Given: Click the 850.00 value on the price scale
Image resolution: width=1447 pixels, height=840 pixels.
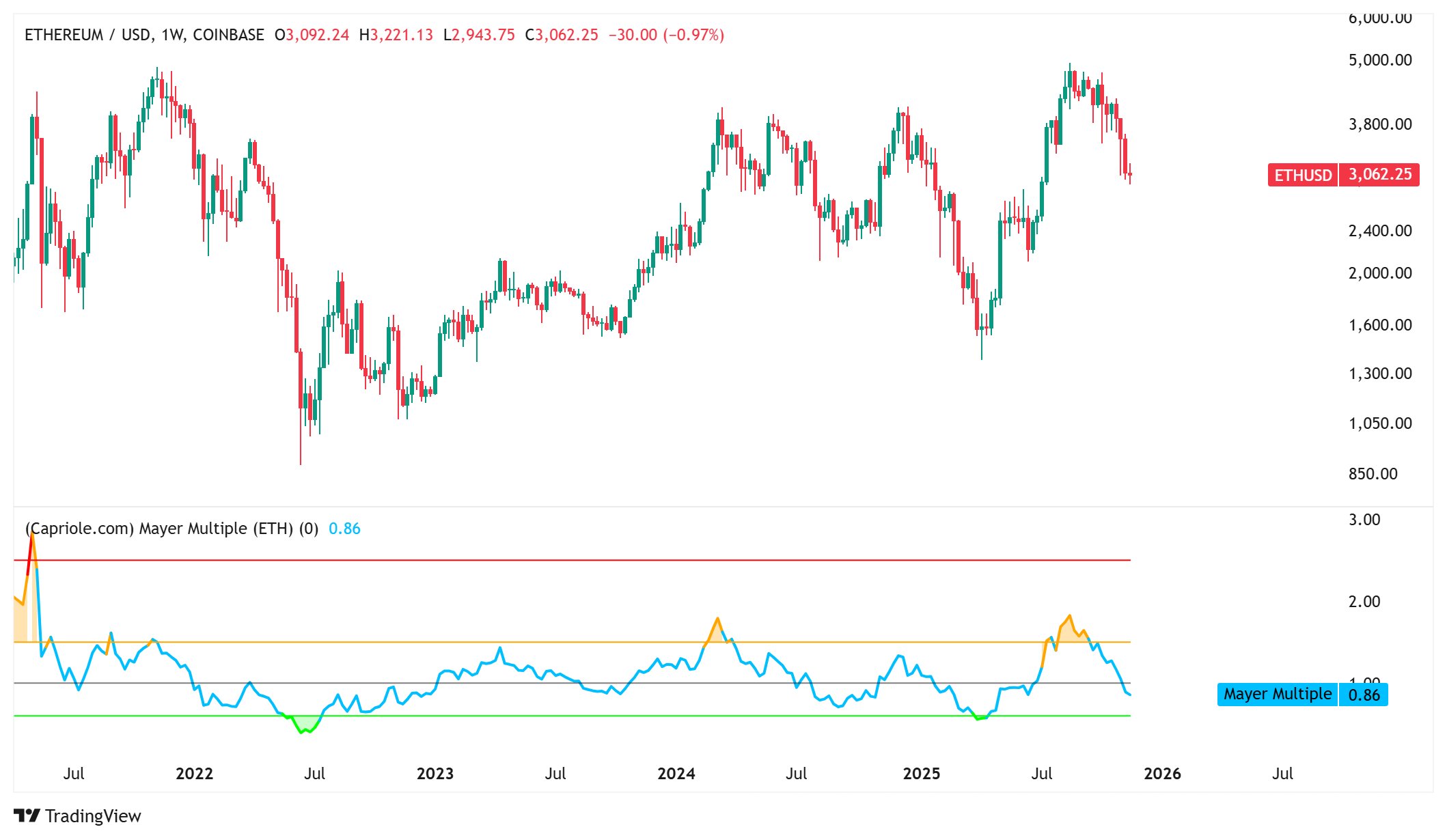Looking at the screenshot, I should pyautogui.click(x=1373, y=473).
